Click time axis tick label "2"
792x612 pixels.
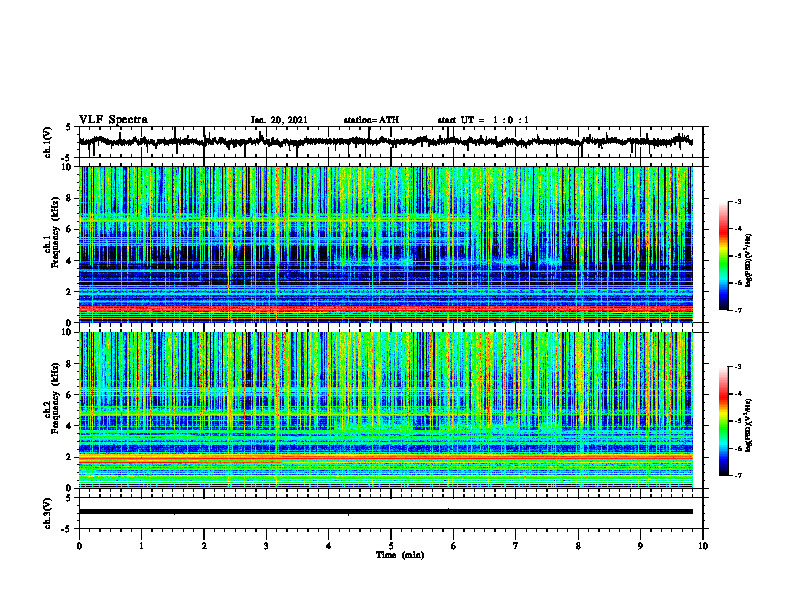tap(204, 546)
